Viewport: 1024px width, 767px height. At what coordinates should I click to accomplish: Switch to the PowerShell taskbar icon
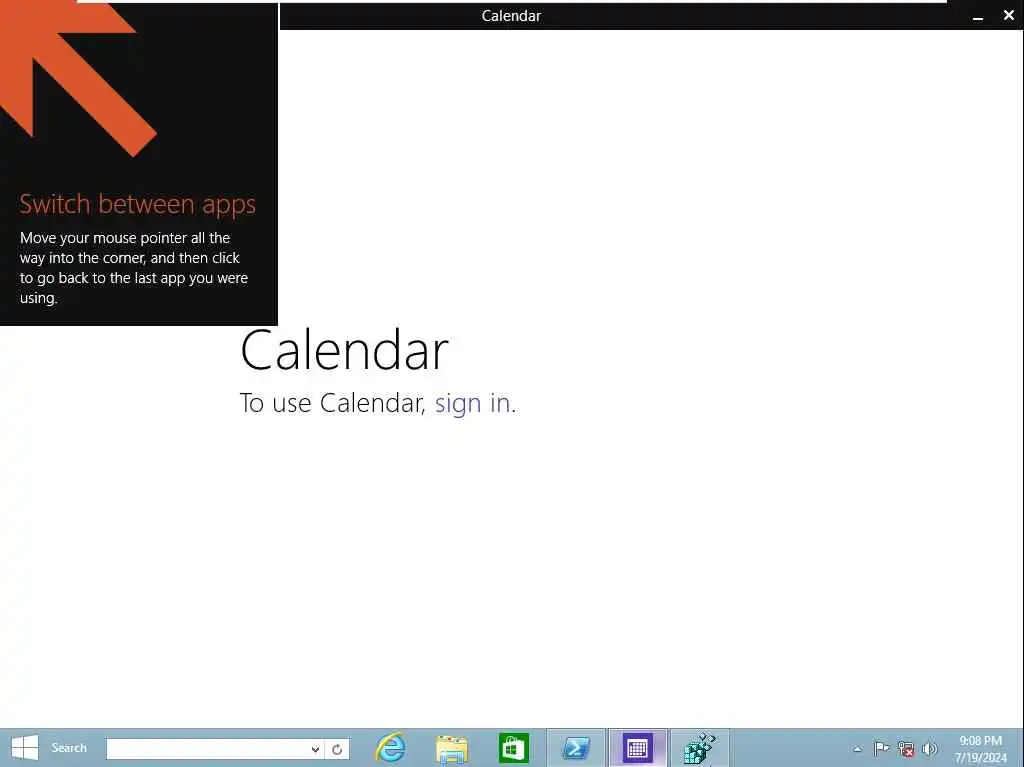(x=576, y=748)
